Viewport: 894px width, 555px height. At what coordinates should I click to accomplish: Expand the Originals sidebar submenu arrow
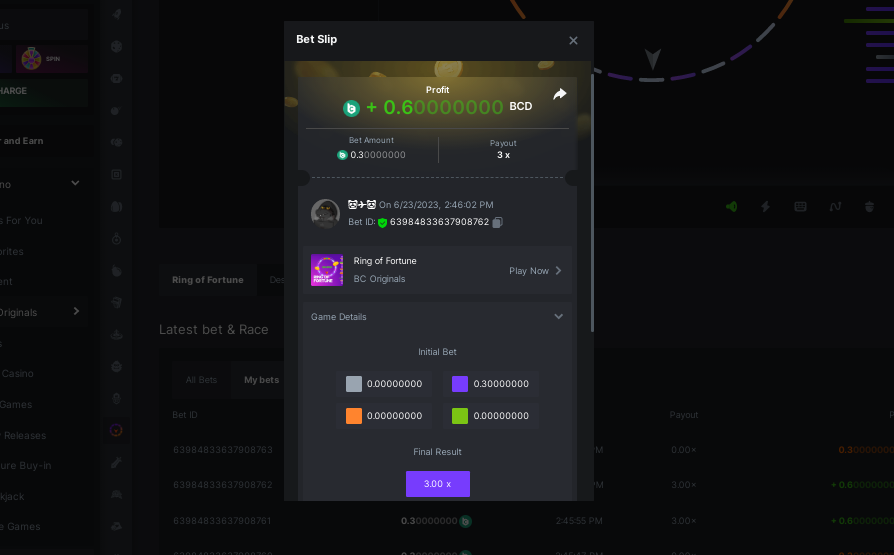point(76,311)
